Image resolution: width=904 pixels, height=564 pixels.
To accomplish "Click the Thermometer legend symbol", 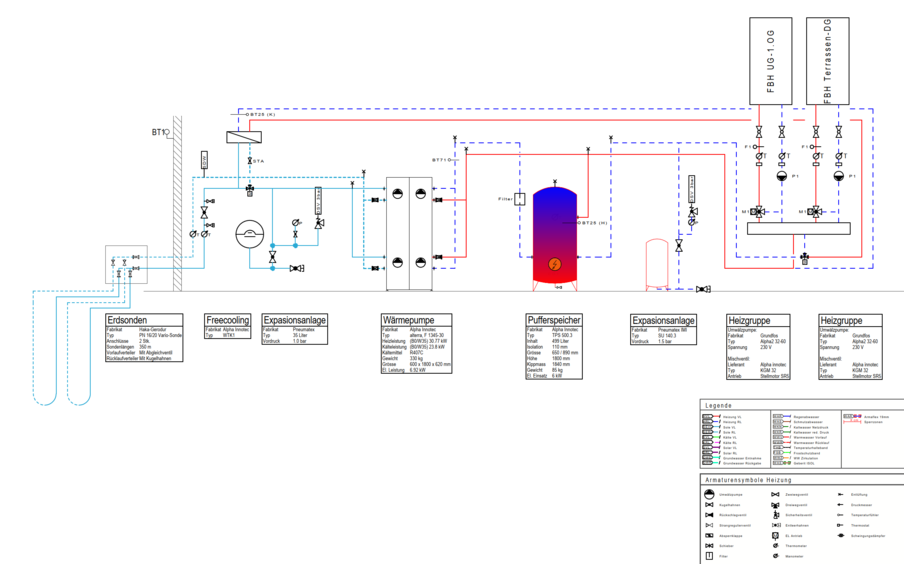I will click(775, 546).
